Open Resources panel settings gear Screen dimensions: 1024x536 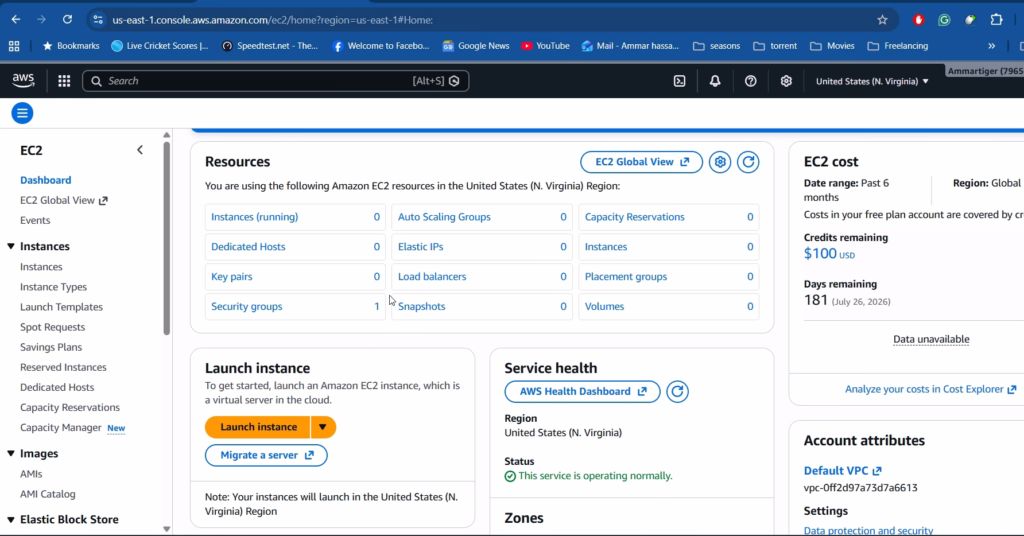click(719, 162)
